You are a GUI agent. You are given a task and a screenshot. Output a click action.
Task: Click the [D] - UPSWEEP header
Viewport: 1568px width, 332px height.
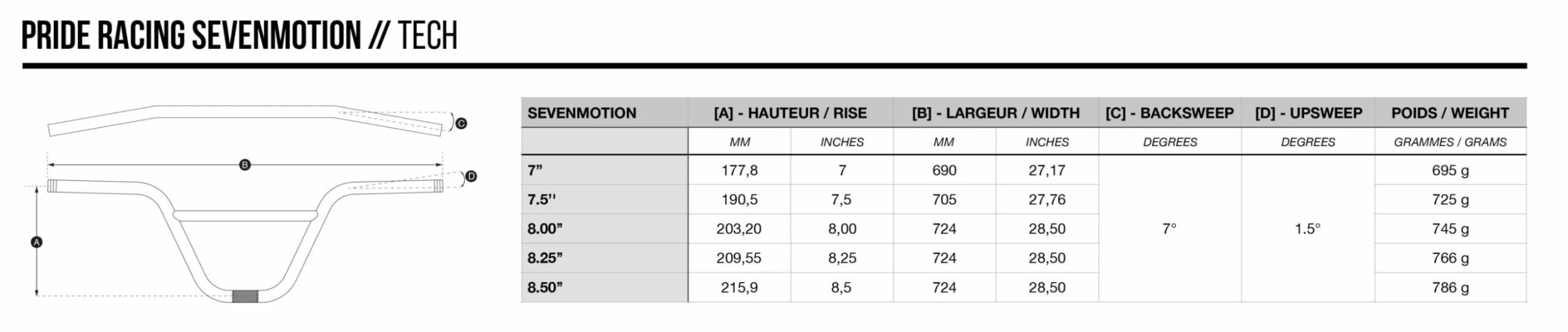tap(1308, 113)
